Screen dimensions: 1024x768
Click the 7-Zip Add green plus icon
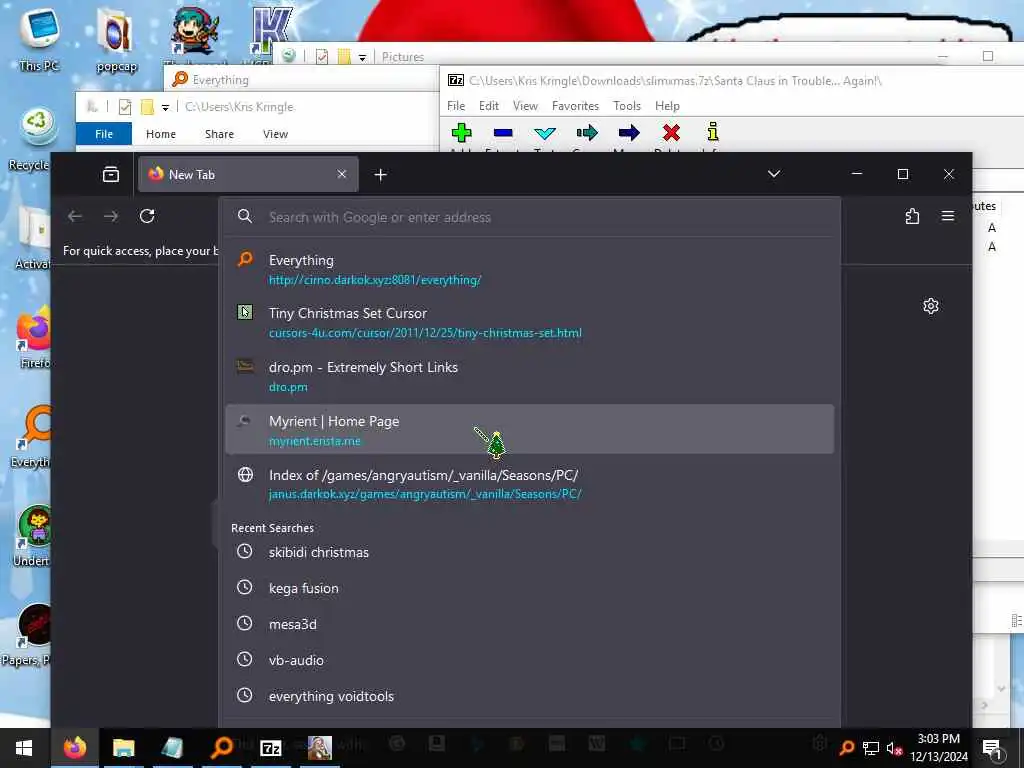[x=461, y=133]
